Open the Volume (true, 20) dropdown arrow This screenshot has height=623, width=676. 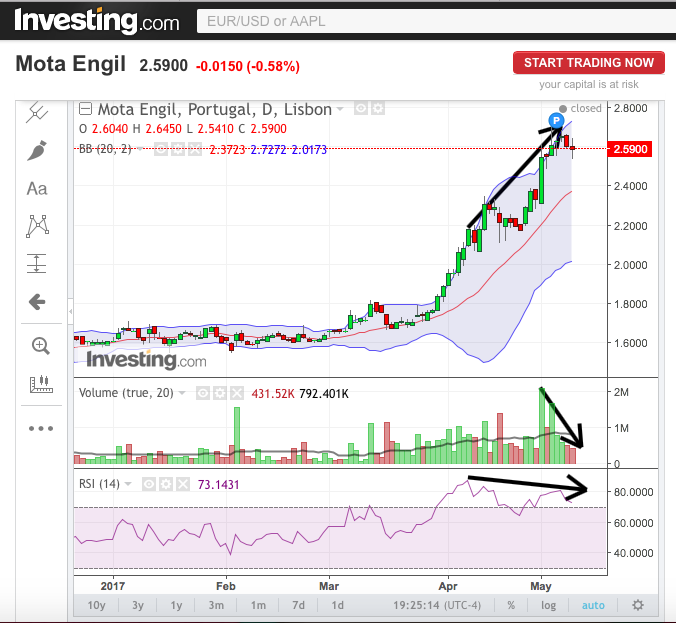click(182, 393)
